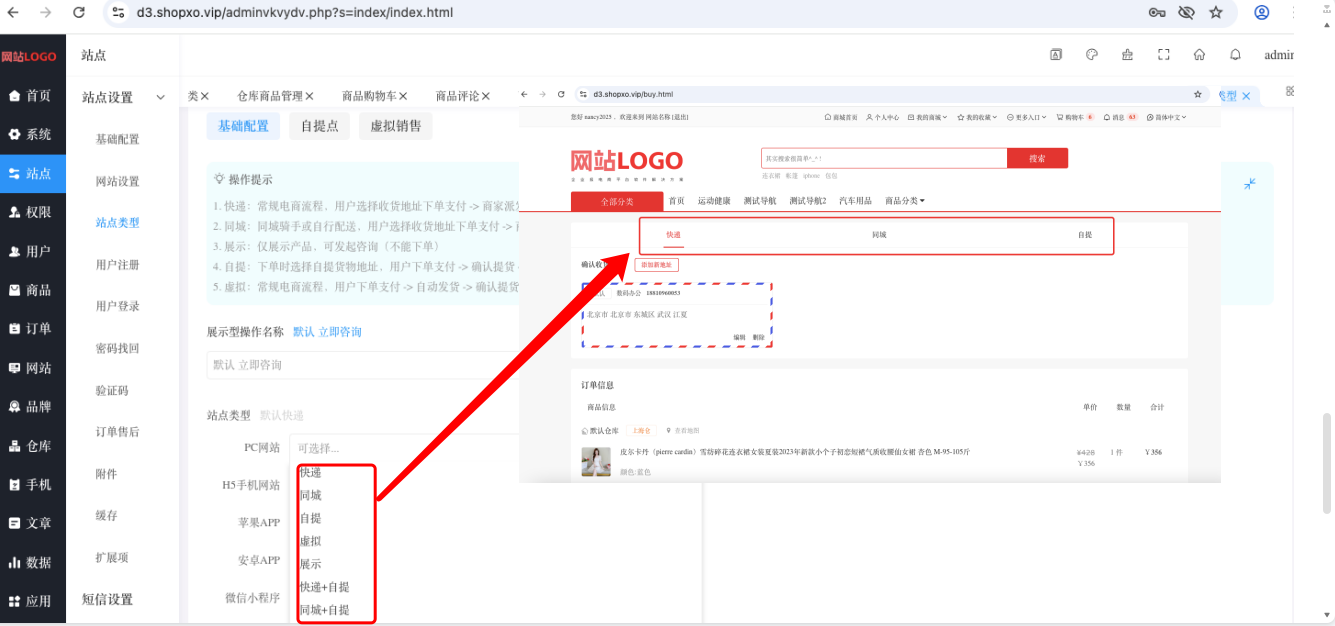Shrink the preview image with collapse icon
The width and height of the screenshot is (1335, 626).
point(1249,184)
